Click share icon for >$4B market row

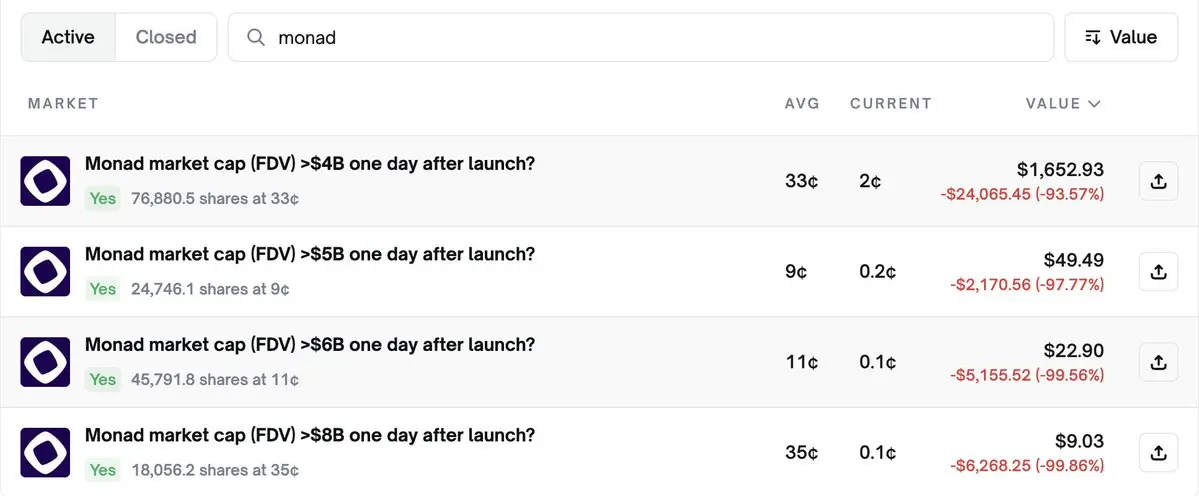tap(1158, 181)
